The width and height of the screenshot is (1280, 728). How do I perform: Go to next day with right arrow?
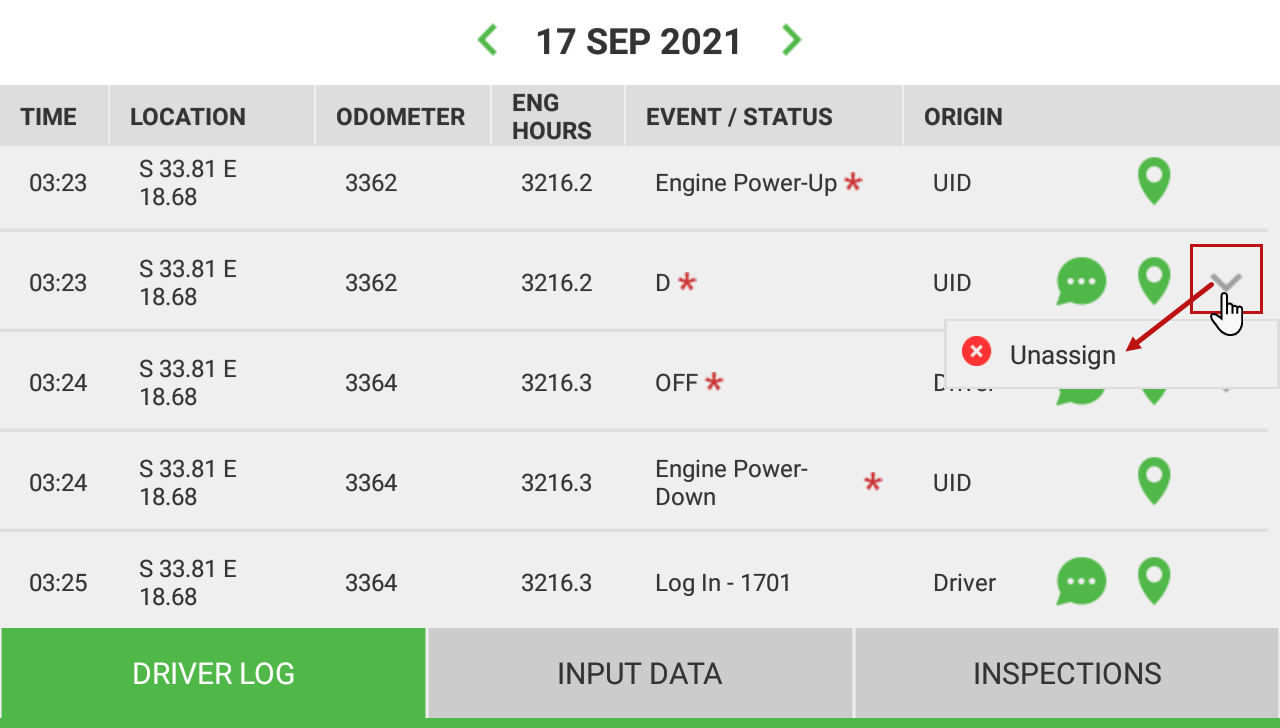click(x=791, y=40)
